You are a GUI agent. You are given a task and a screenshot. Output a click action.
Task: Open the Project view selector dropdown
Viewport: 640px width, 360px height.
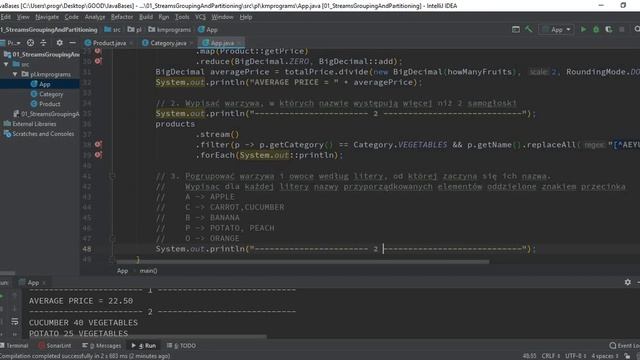(11, 43)
